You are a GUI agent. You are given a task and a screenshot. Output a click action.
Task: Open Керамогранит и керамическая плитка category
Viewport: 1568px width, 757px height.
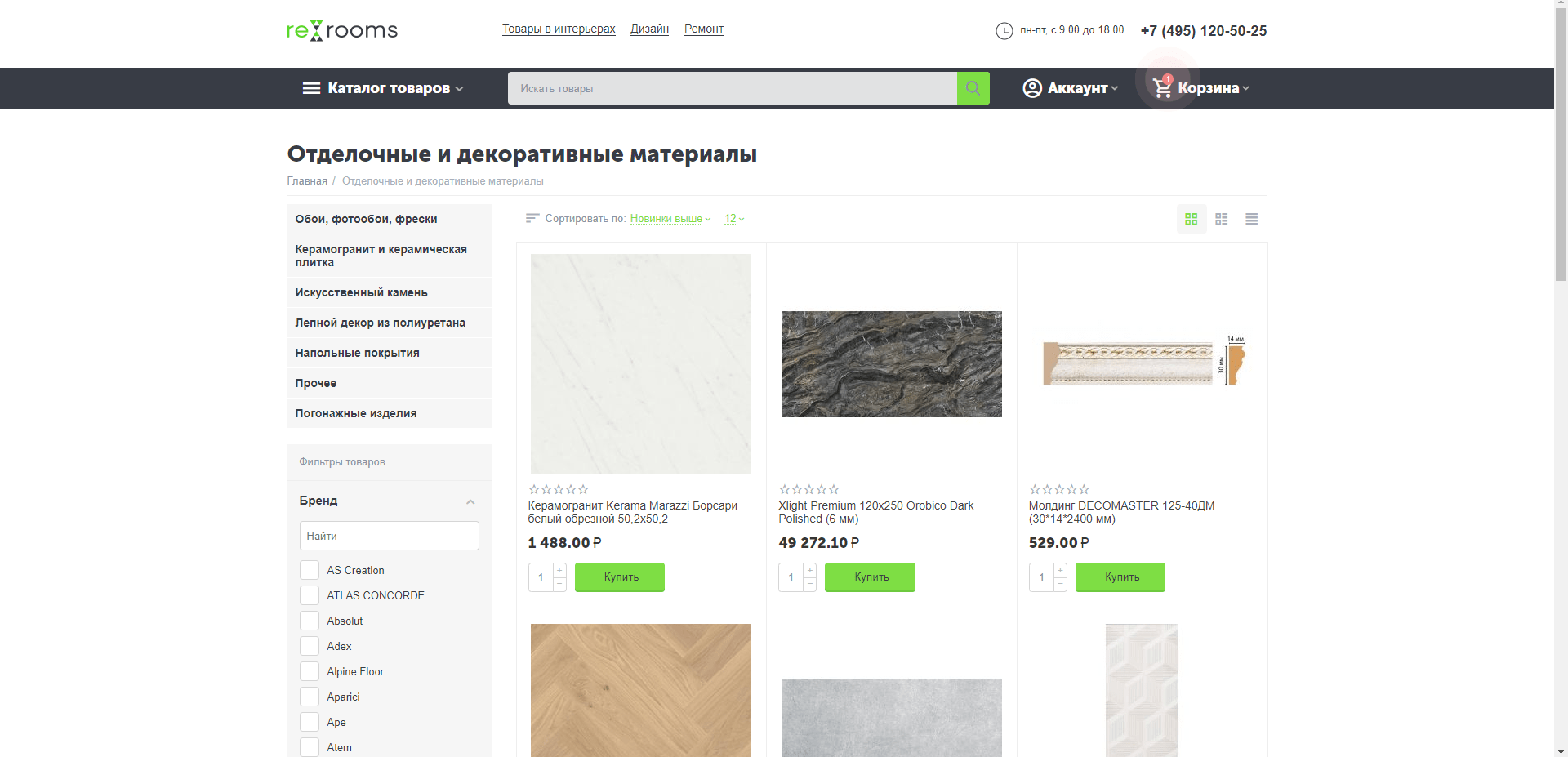(390, 256)
